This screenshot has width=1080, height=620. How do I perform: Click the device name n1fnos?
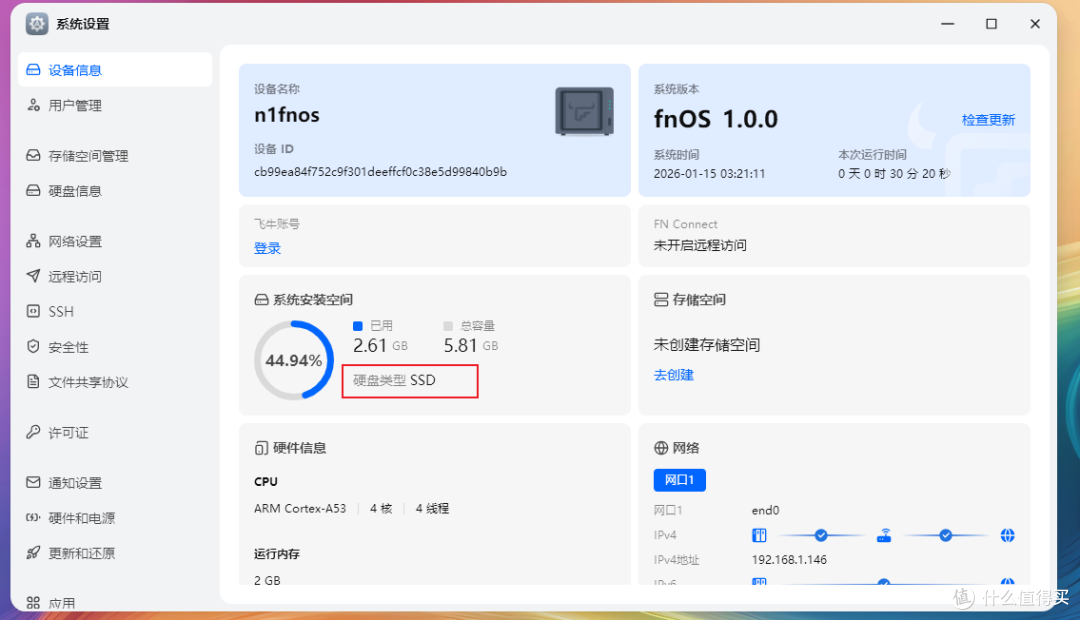click(287, 114)
